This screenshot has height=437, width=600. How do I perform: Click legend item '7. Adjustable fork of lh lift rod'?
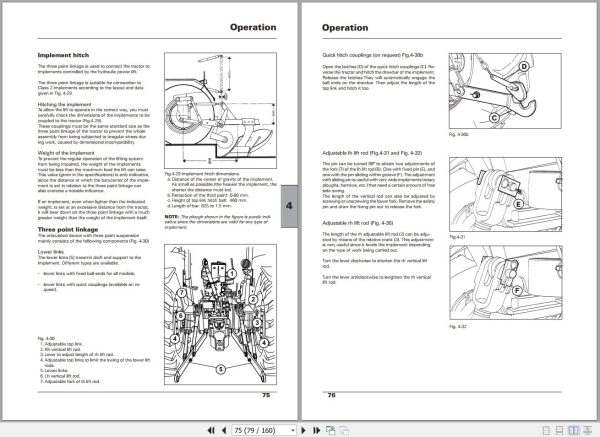coord(70,382)
